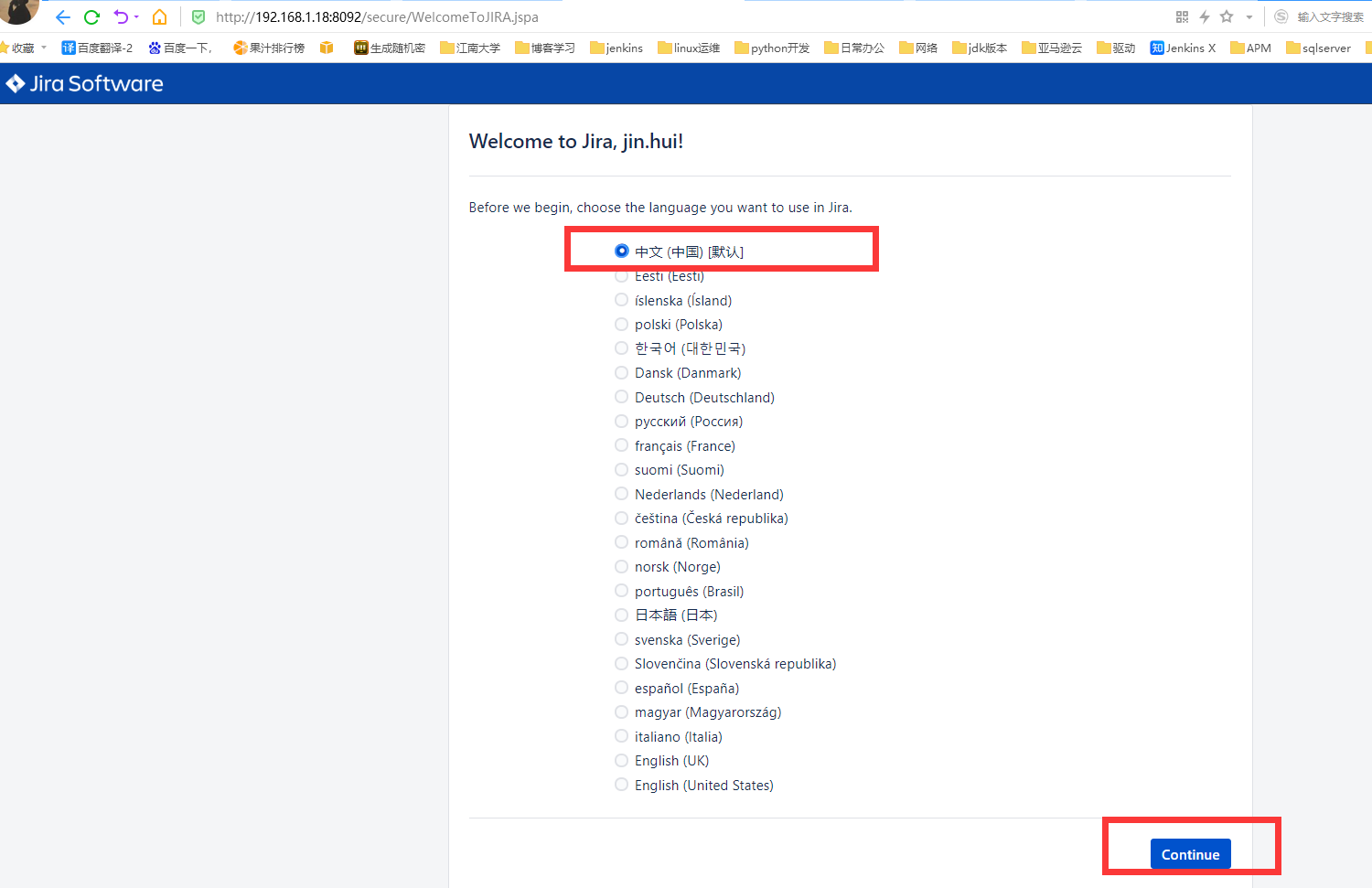
Task: Select français (France) language
Action: coord(622,445)
